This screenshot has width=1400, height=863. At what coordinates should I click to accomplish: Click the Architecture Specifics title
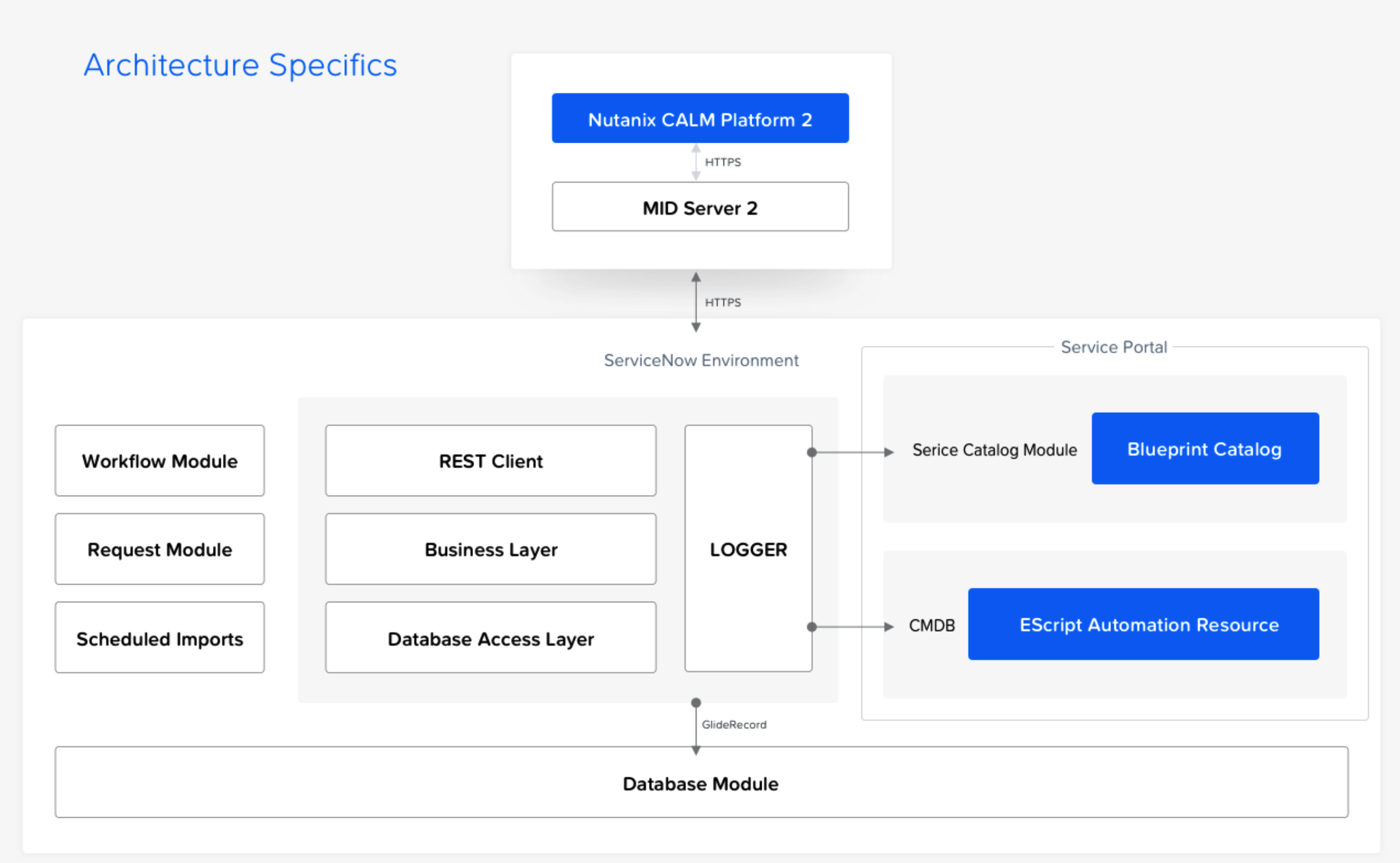click(241, 65)
